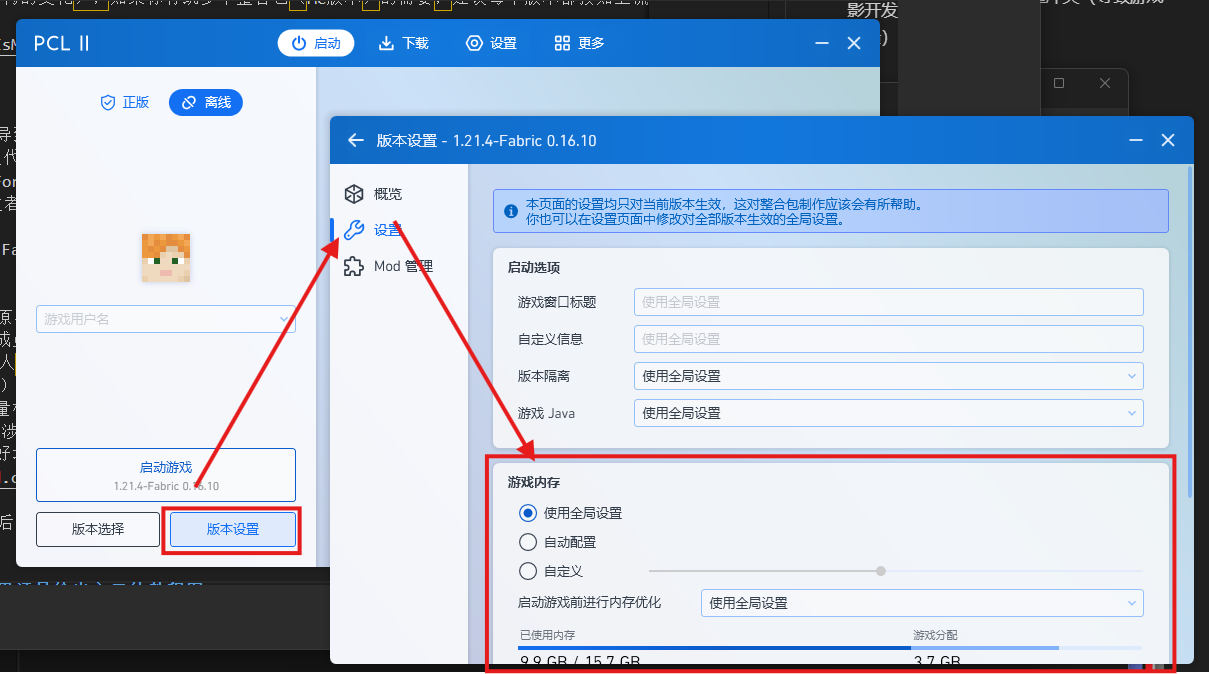Click the Mod 管理 puzzle icon
Image resolution: width=1209 pixels, height=674 pixels.
pyautogui.click(x=354, y=266)
